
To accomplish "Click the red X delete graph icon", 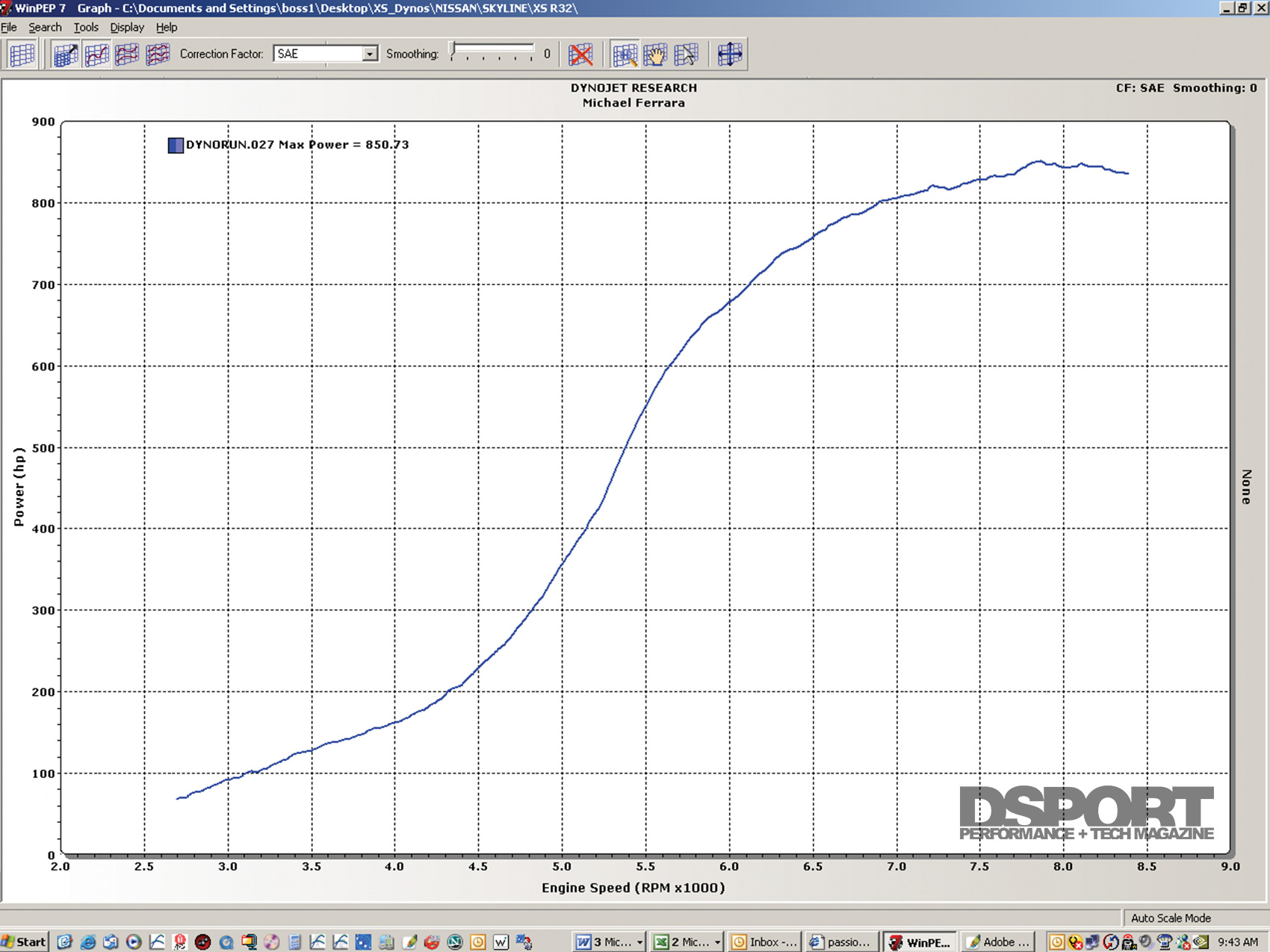I will [580, 55].
